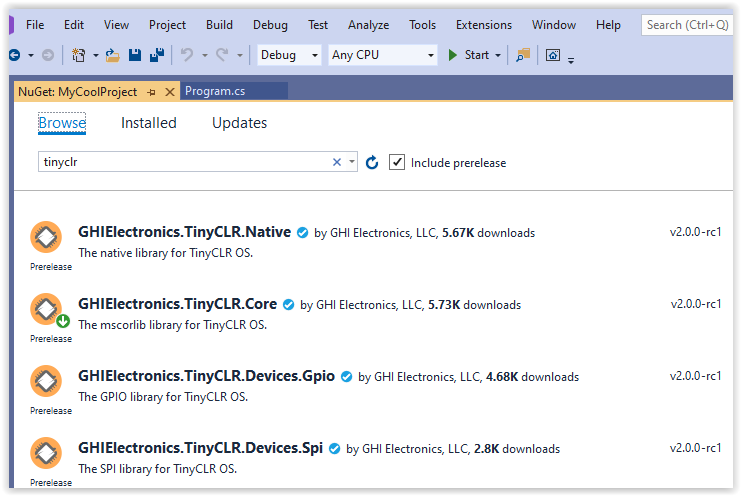Screen dimensions: 741x496
Task: Click the green Start play icon
Action: [x=453, y=55]
